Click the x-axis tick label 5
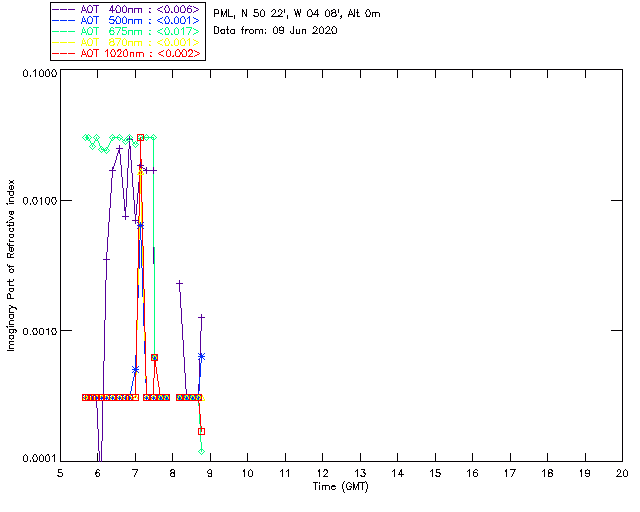Image resolution: width=640 pixels, height=512 pixels. pyautogui.click(x=60, y=473)
